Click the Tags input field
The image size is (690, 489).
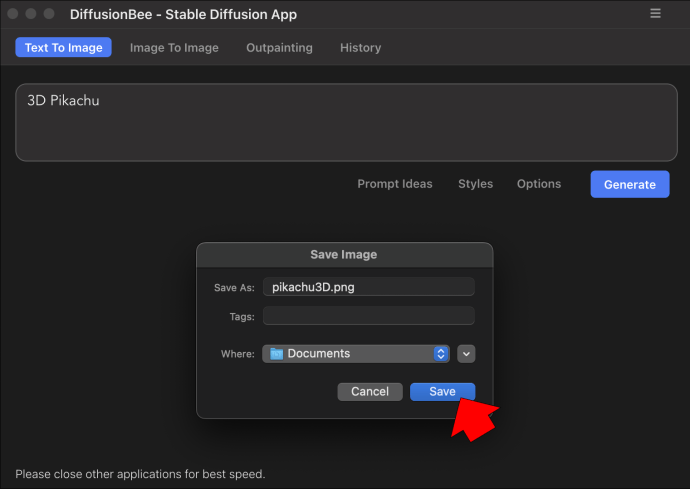369,316
